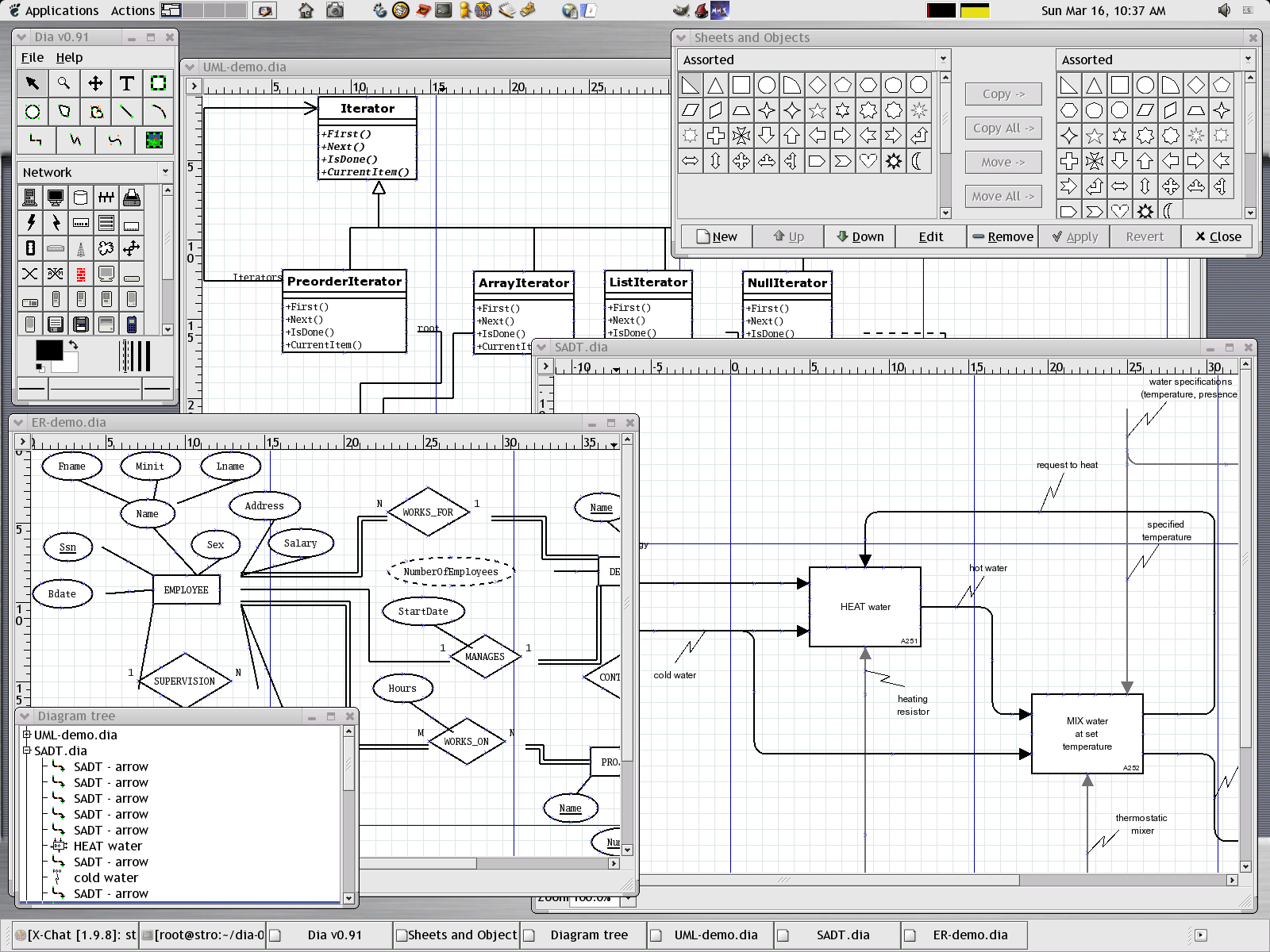Pick the Bezier line tool
This screenshot has height=952, width=1270.
(x=115, y=140)
